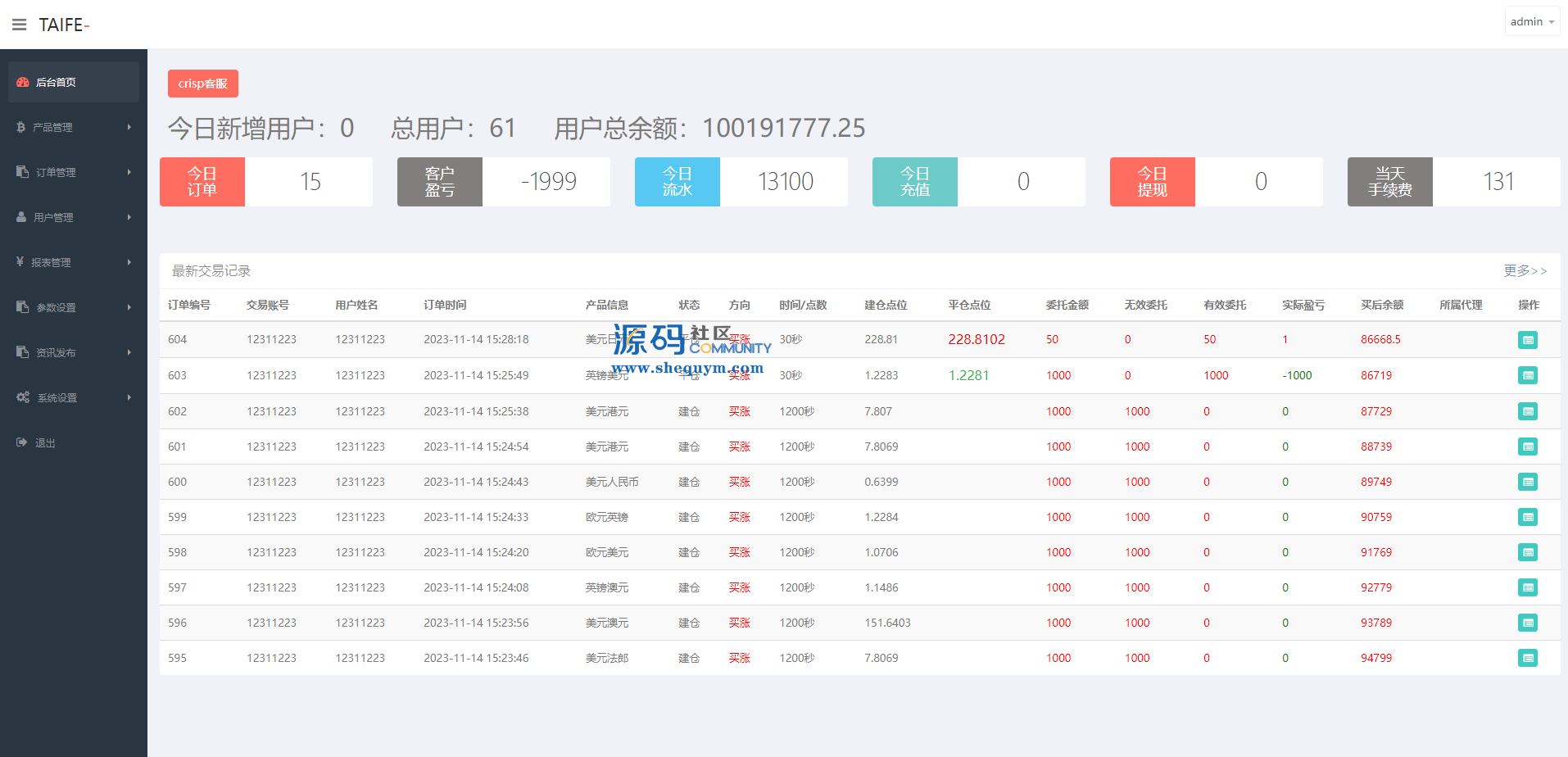The image size is (1568, 757).
Task: Open details icon for order 599
Action: pos(1528,517)
